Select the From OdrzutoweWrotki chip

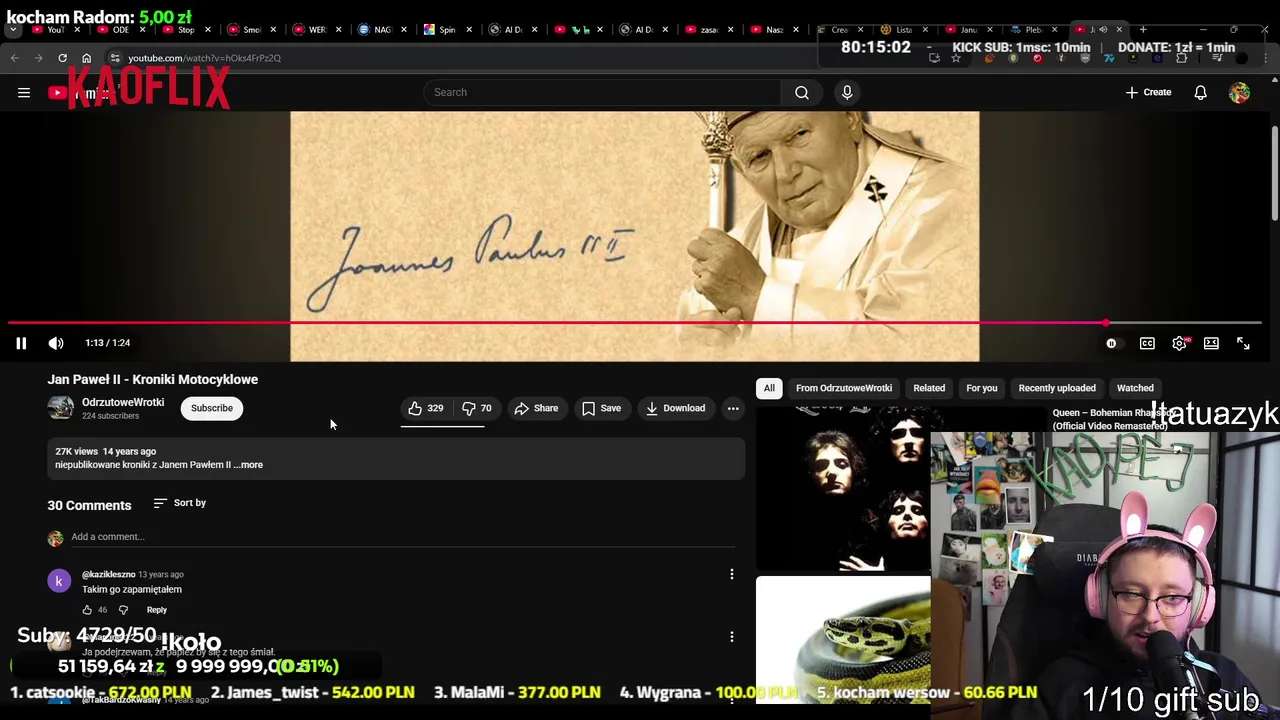click(x=844, y=388)
